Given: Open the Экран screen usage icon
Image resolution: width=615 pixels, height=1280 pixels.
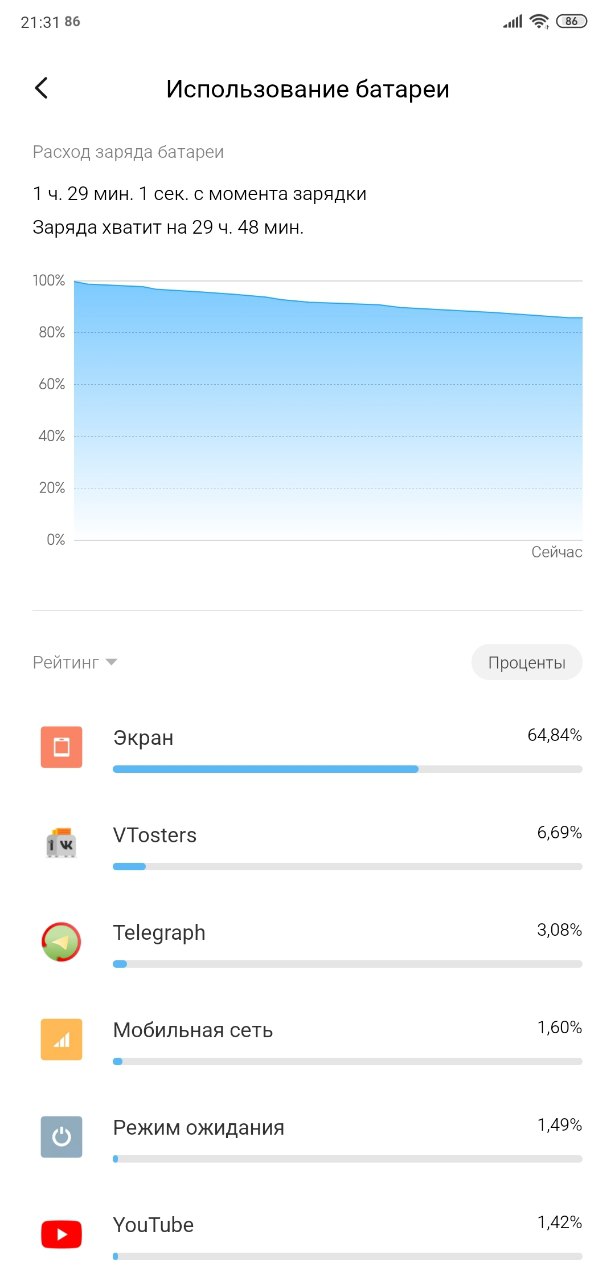Looking at the screenshot, I should coord(61,747).
